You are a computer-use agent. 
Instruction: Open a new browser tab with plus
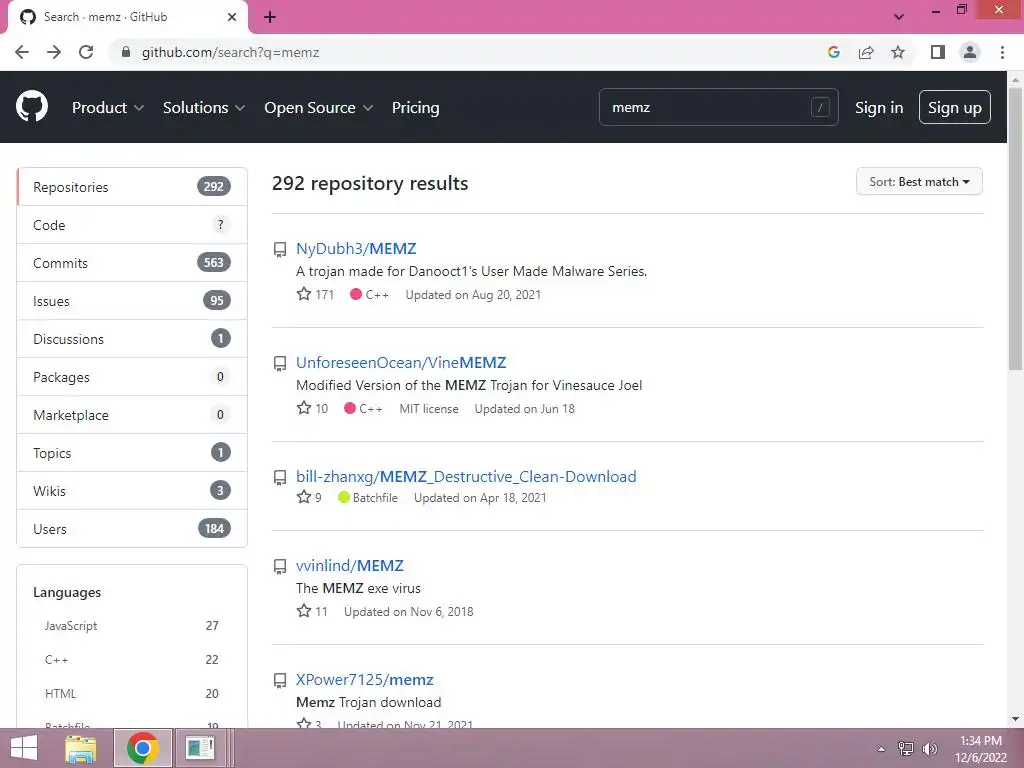[270, 17]
